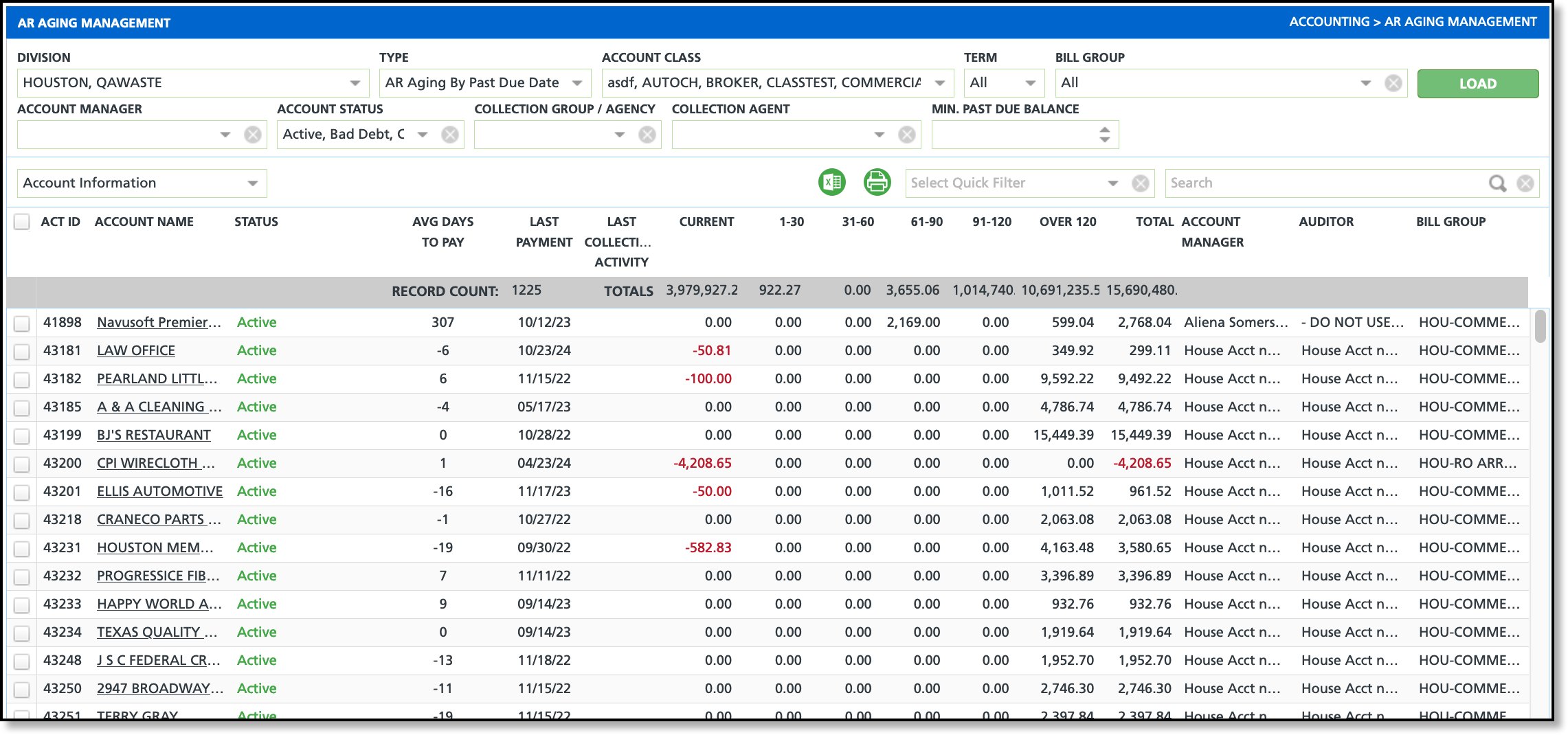Sort by AVG DAYS TO PAY column
Viewport: 1568px width, 735px height.
tap(443, 231)
